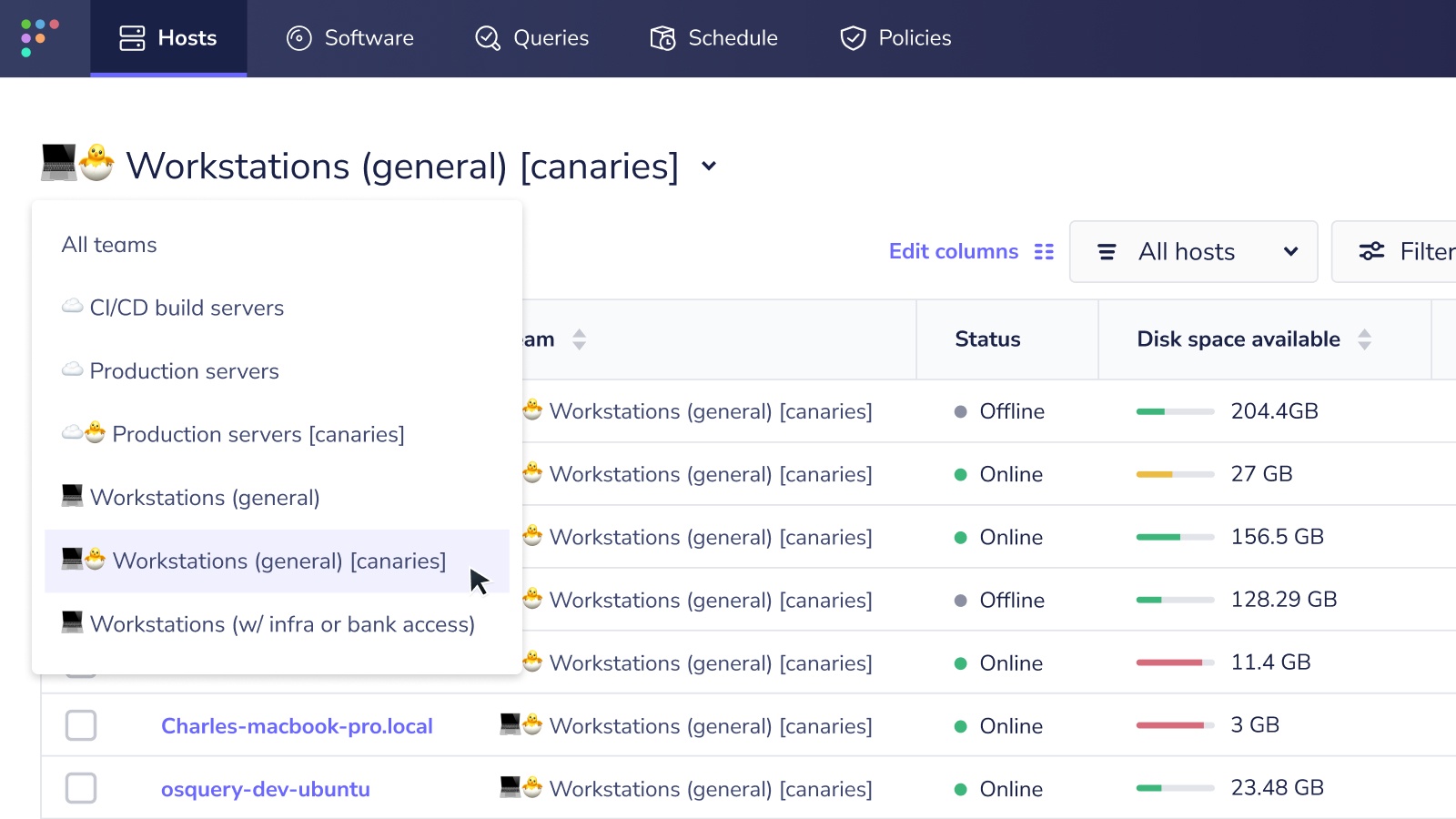Screen dimensions: 1456x819
Task: Select Production servers team
Action: coord(277,371)
